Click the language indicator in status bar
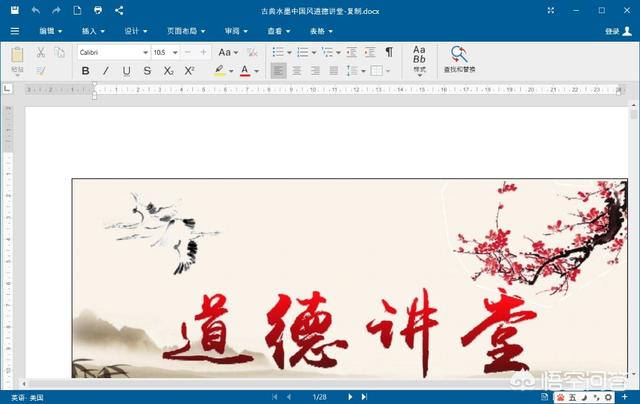Viewport: 640px width, 404px height. (27, 397)
